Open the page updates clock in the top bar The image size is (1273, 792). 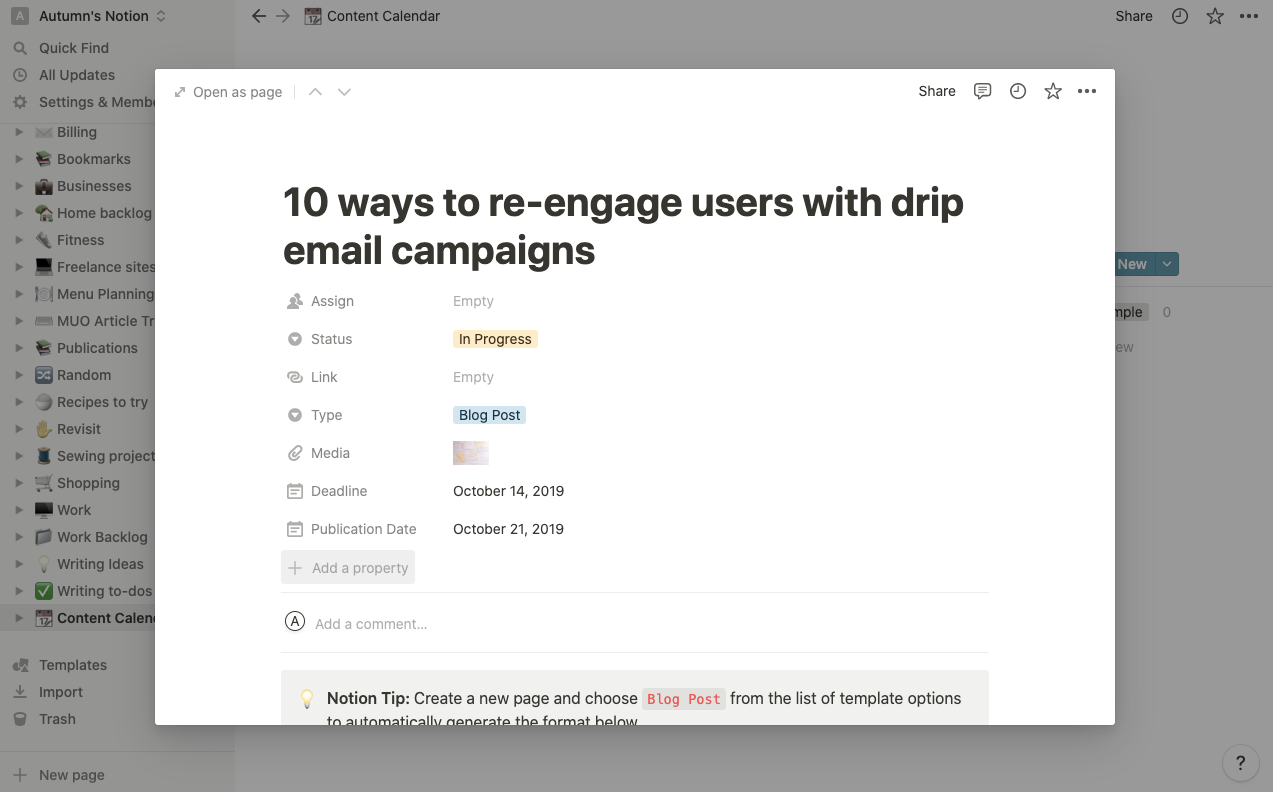[x=1180, y=16]
